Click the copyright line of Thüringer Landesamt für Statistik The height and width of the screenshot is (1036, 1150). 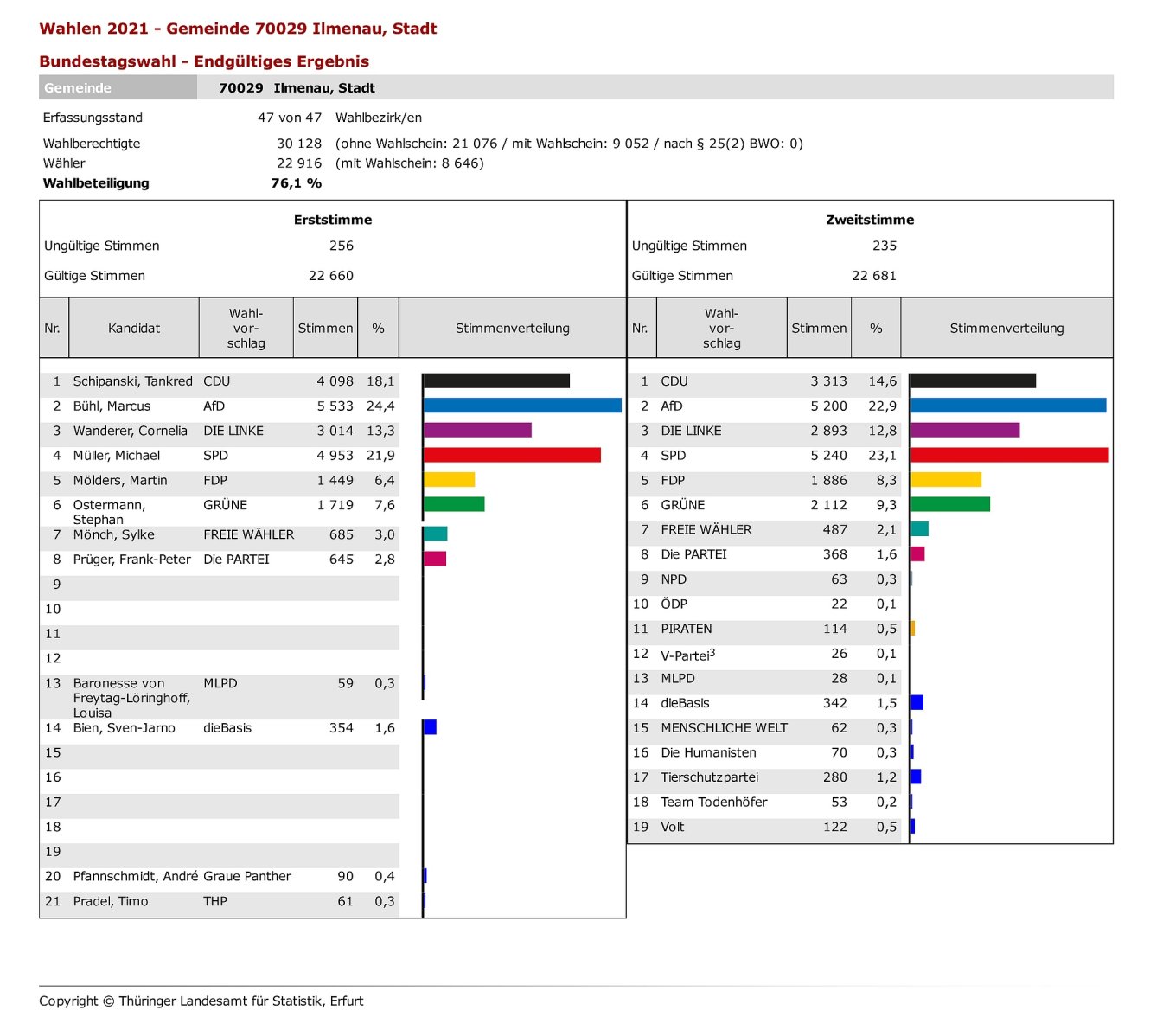(201, 1001)
